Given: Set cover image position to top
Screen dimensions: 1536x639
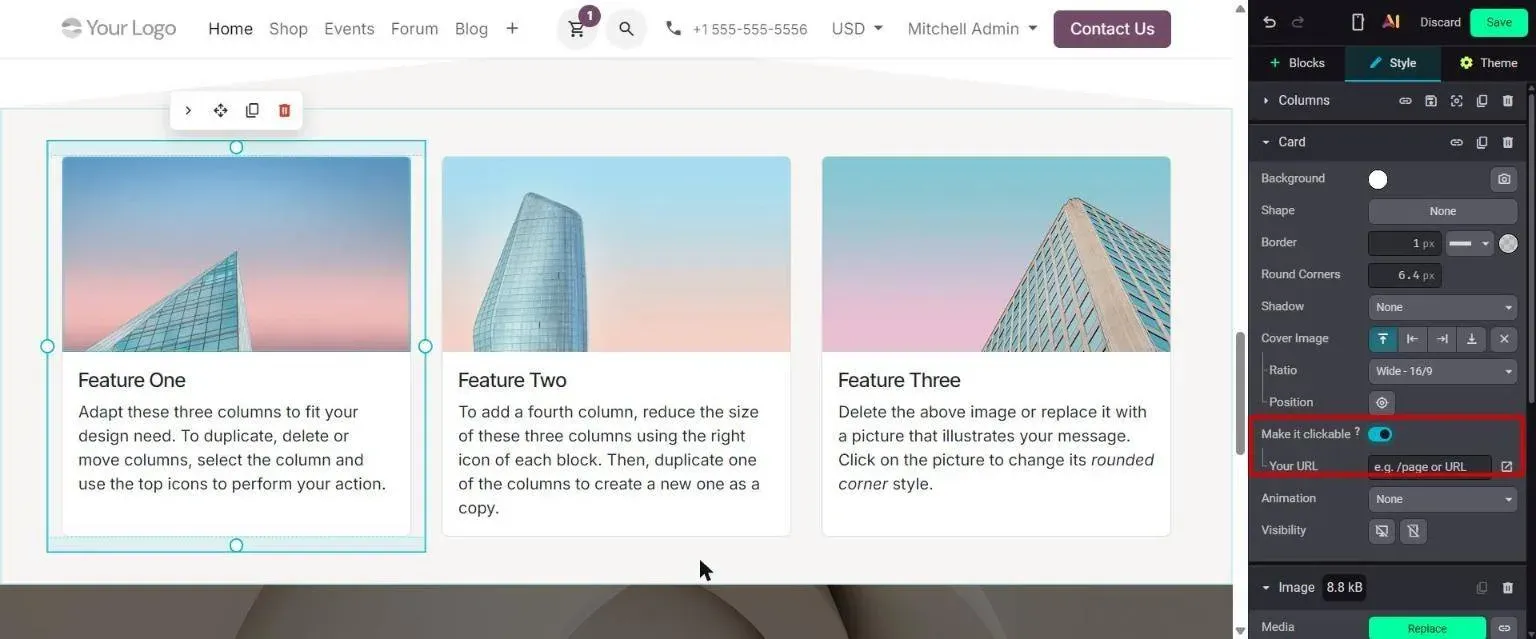Looking at the screenshot, I should 1382,339.
